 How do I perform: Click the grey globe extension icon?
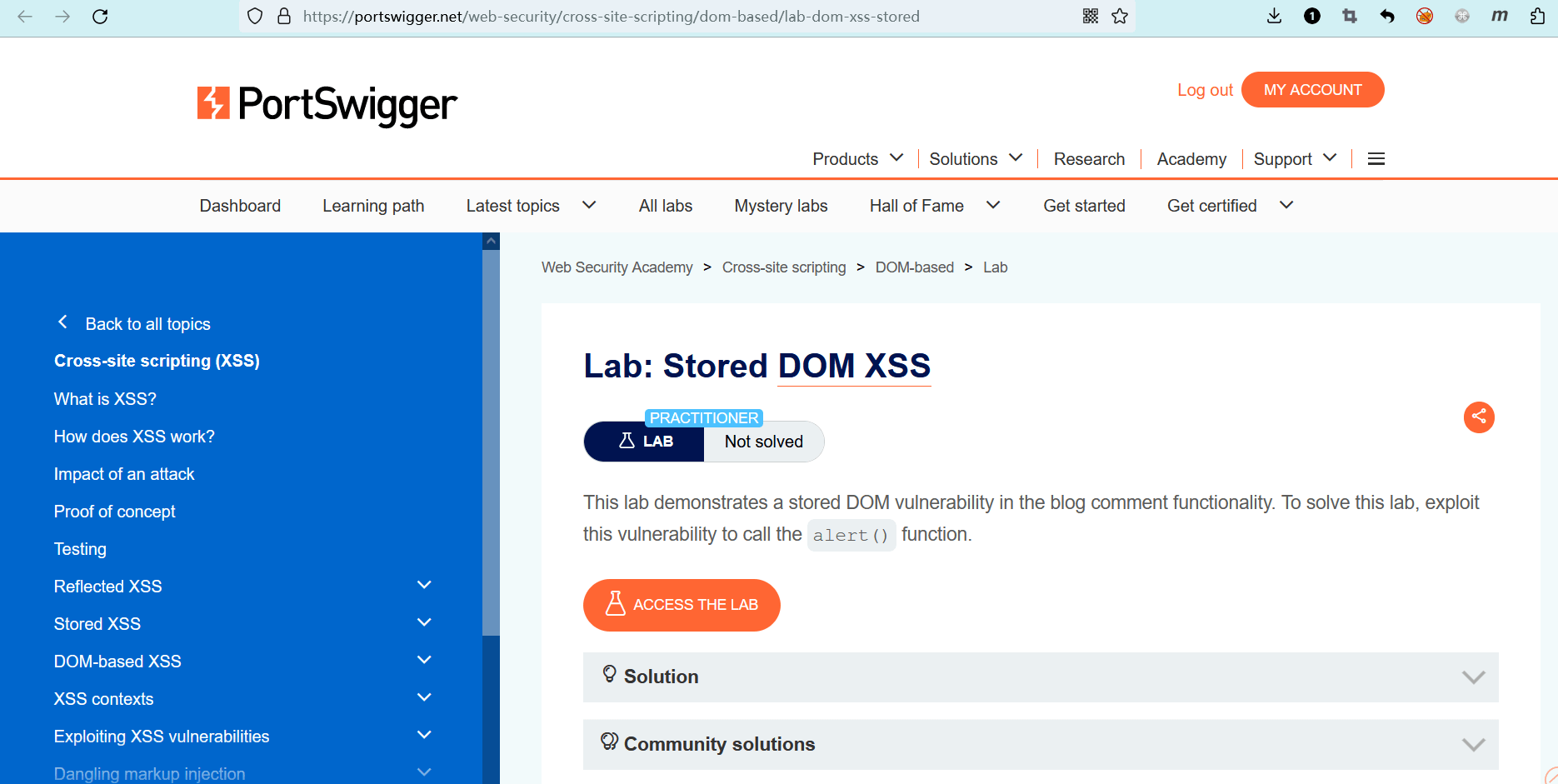tap(1462, 16)
